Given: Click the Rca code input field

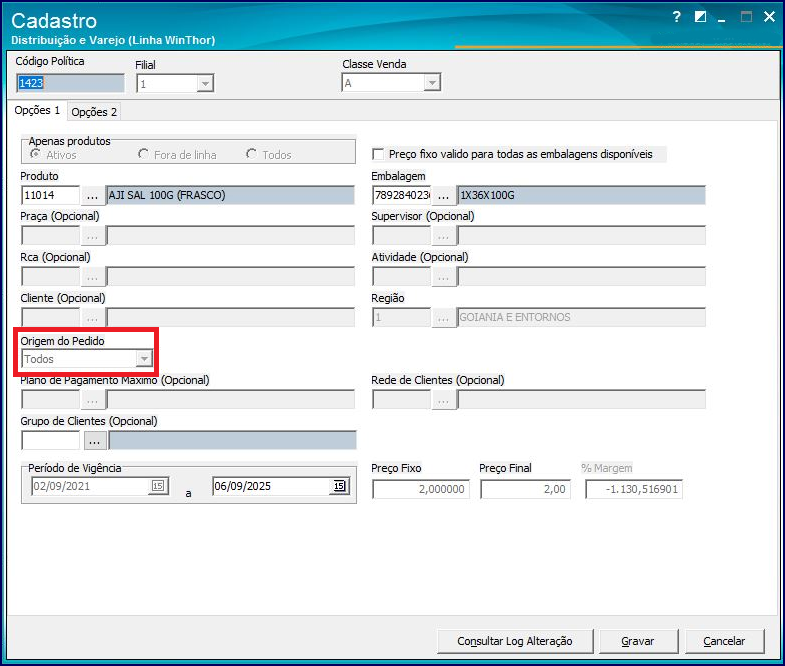Looking at the screenshot, I should tap(51, 277).
